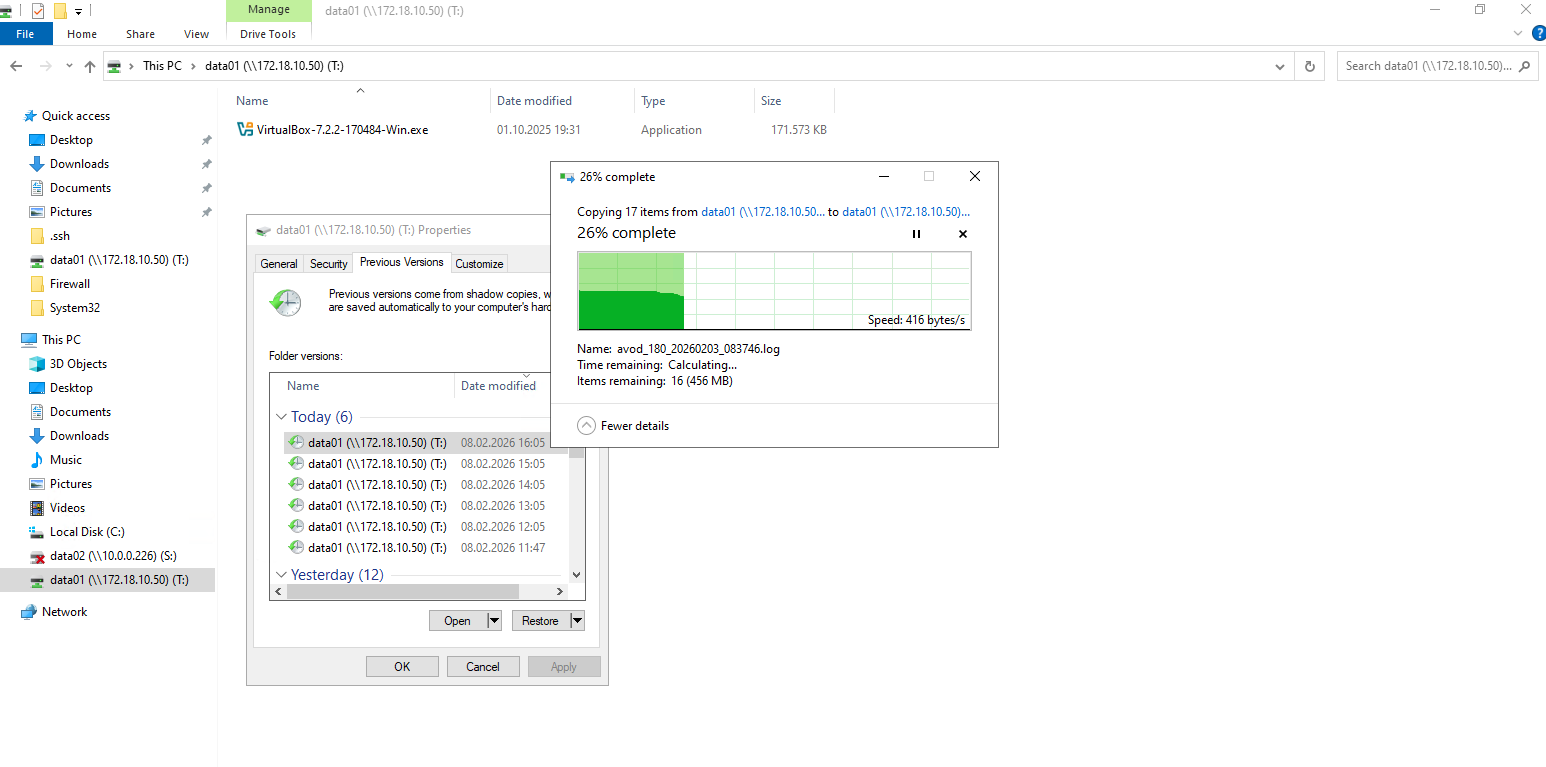Sort files by the Type column header
Image resolution: width=1546 pixels, height=767 pixels.
tap(694, 101)
